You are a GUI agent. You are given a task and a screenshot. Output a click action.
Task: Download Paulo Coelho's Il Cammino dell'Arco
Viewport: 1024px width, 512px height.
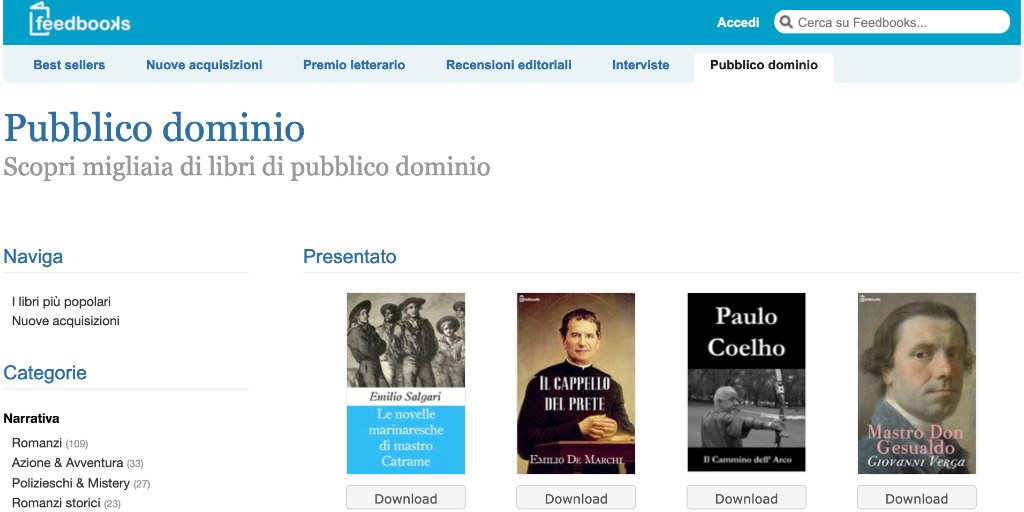click(x=746, y=498)
